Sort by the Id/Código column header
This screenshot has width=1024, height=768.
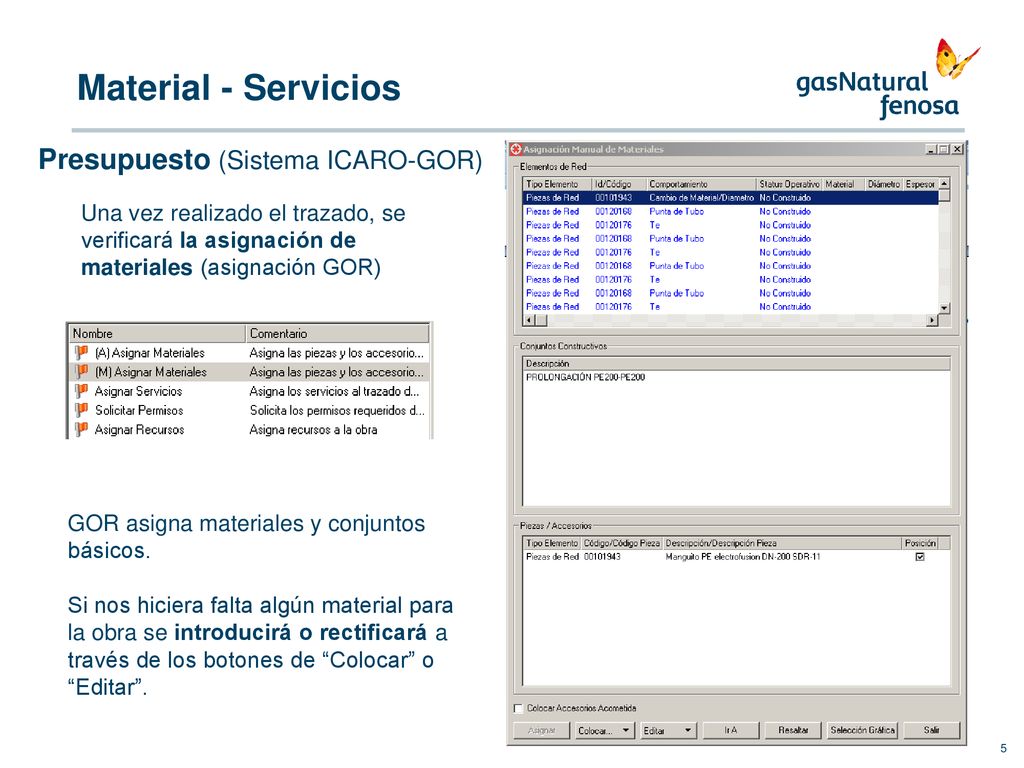(619, 184)
